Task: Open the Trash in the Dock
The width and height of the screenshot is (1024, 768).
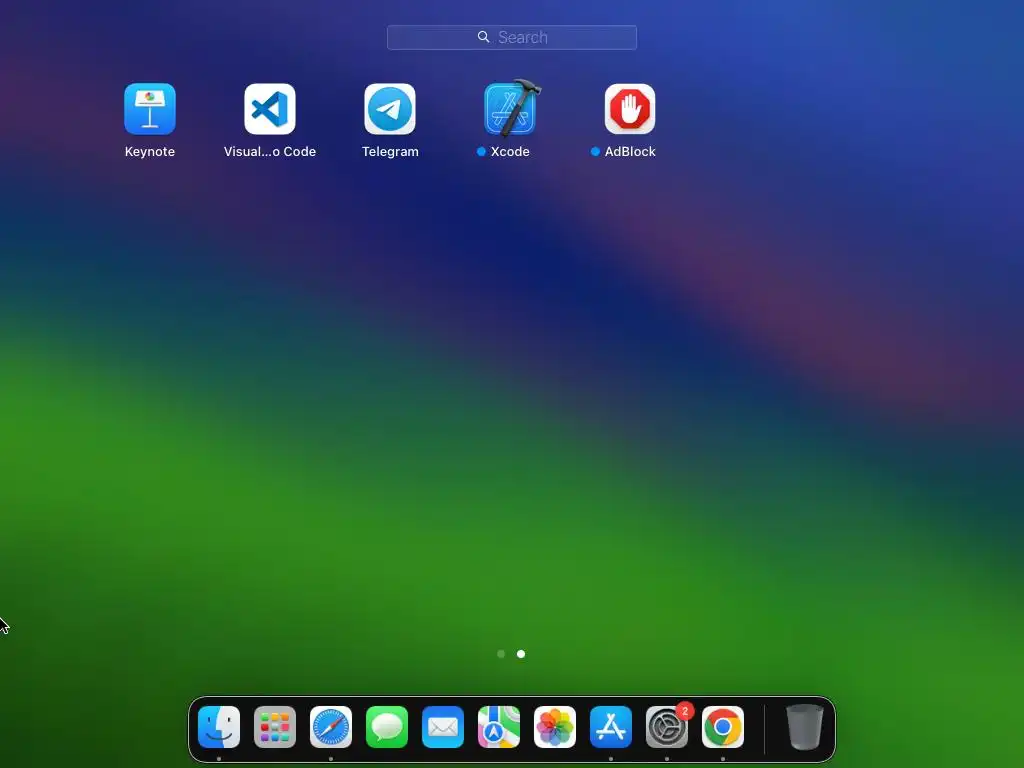Action: click(805, 727)
